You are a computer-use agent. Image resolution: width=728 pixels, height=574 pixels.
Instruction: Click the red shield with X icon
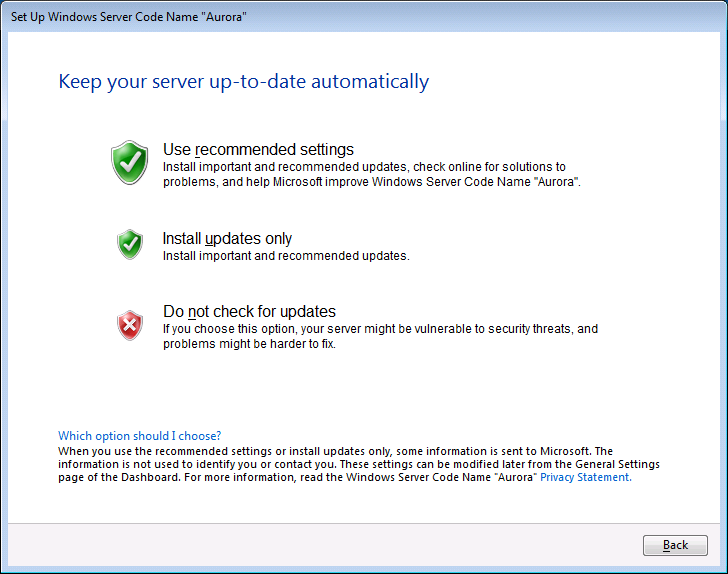pos(130,324)
